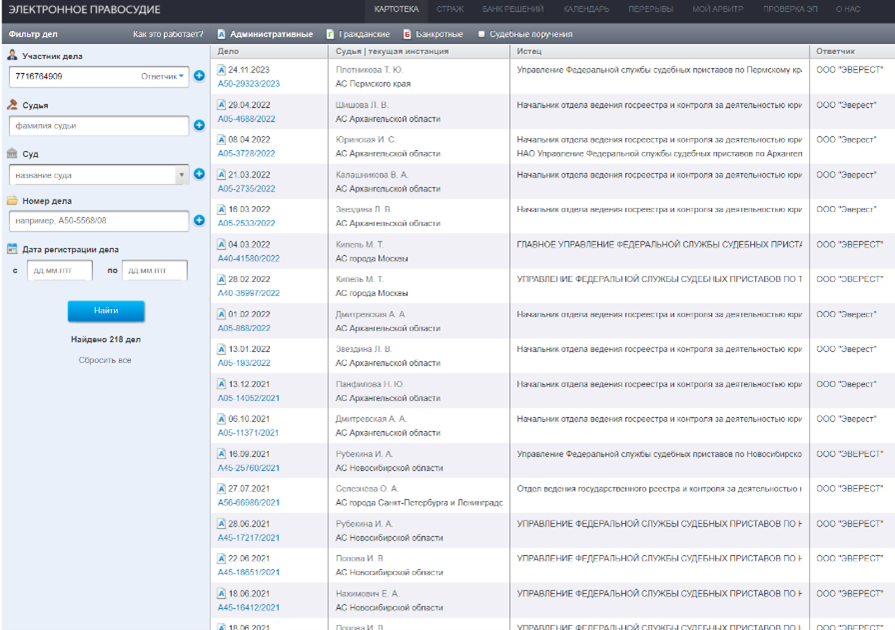Expand the court name dropdown arrow

pos(181,175)
